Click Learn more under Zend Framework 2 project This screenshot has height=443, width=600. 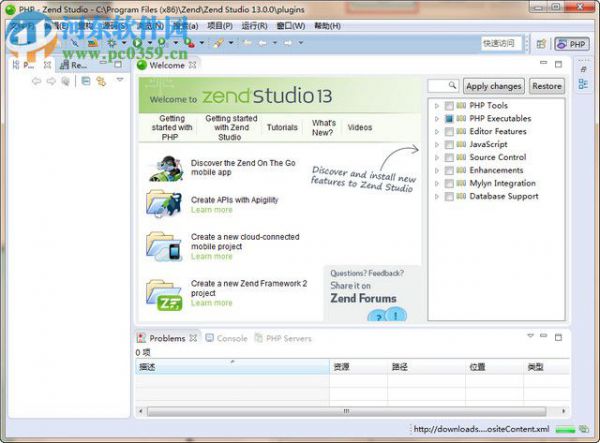point(212,303)
